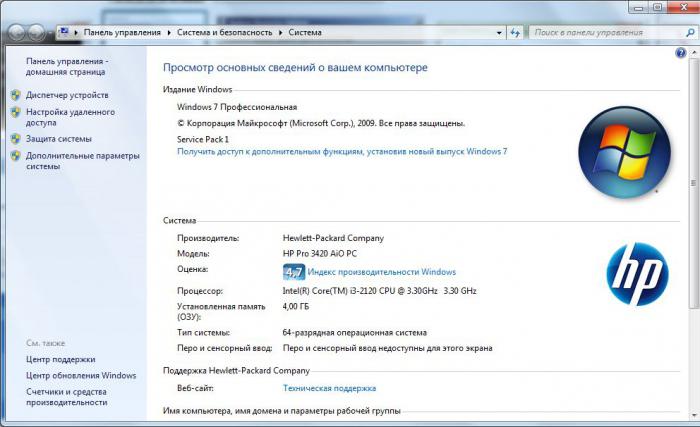Click the scrollbar up arrow

click(x=694, y=53)
